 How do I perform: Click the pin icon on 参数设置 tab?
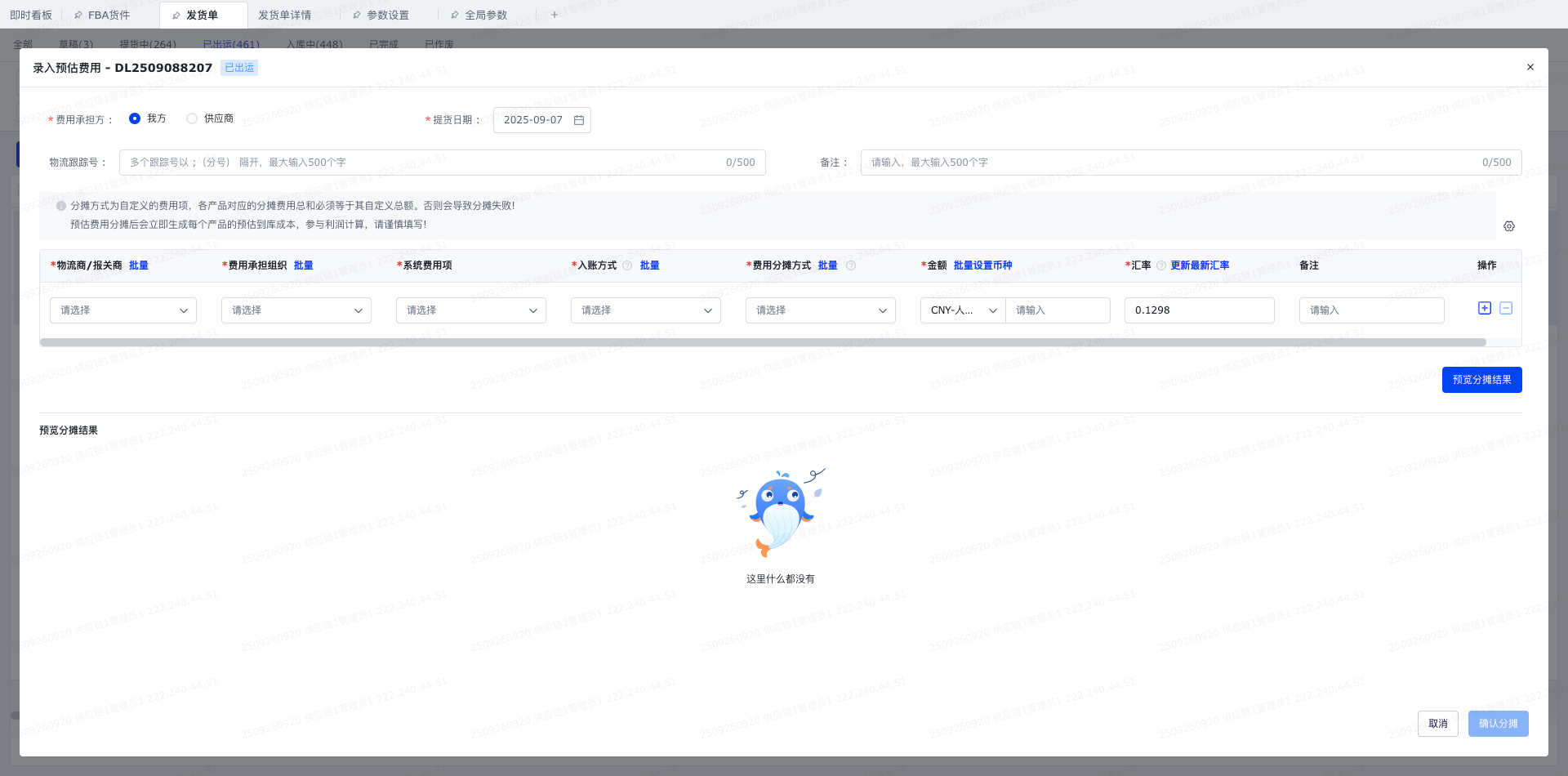[x=357, y=16]
